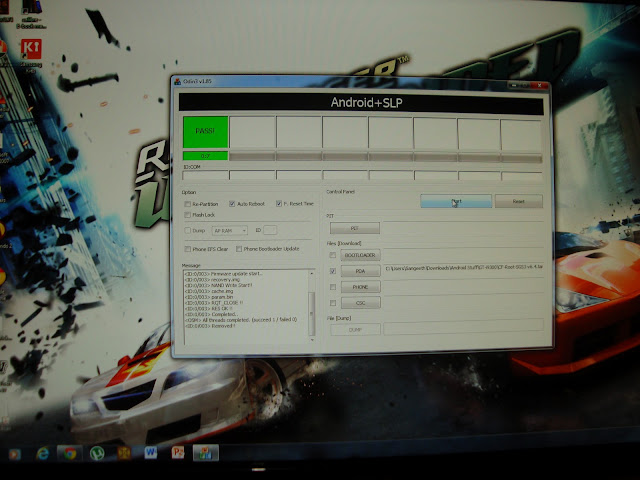Screen dimensions: 640x480
Task: Select the 'cache.img' log line
Action: 209,291
